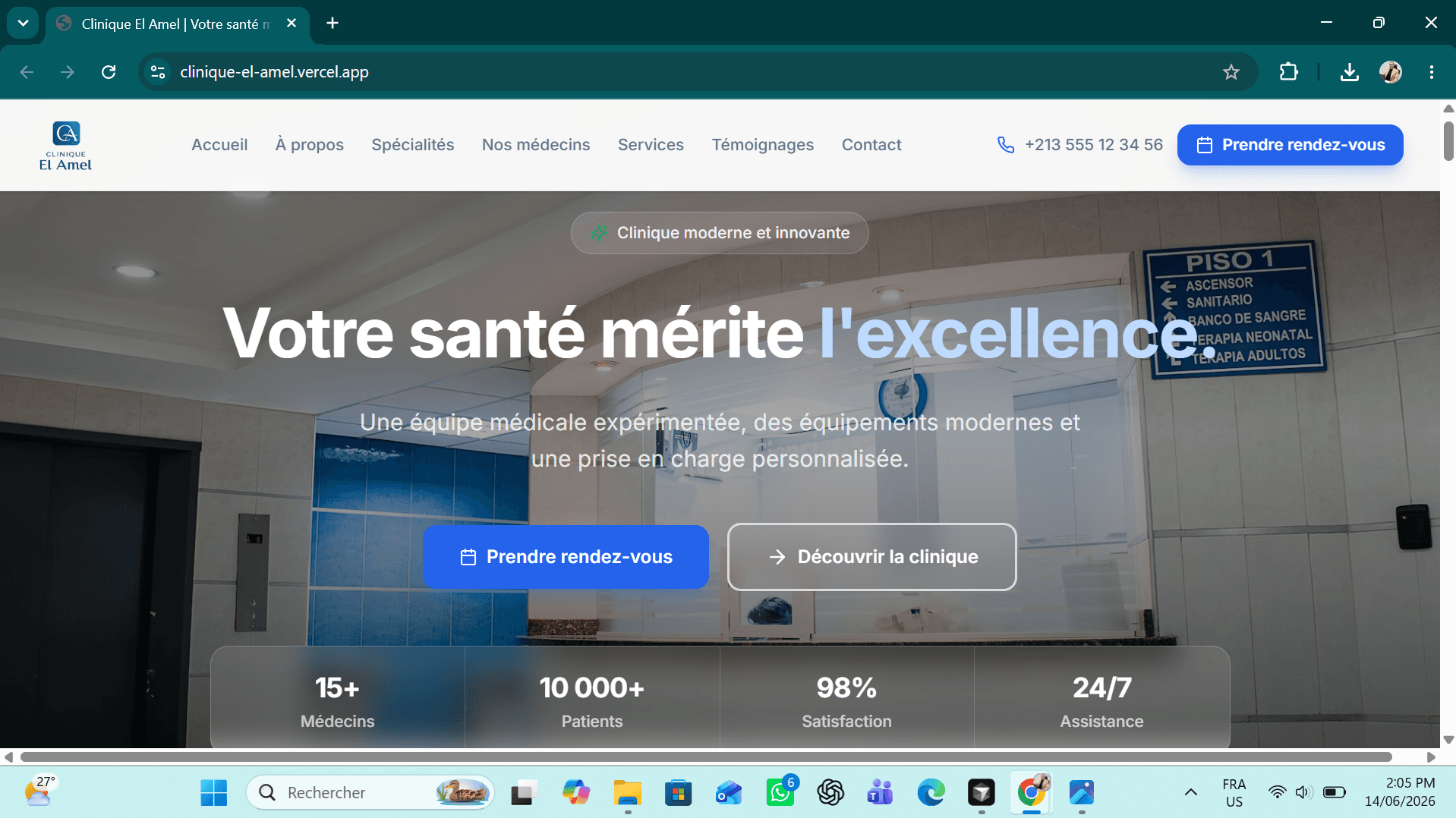Open Task View in the taskbar
Image resolution: width=1456 pixels, height=818 pixels.
(524, 793)
